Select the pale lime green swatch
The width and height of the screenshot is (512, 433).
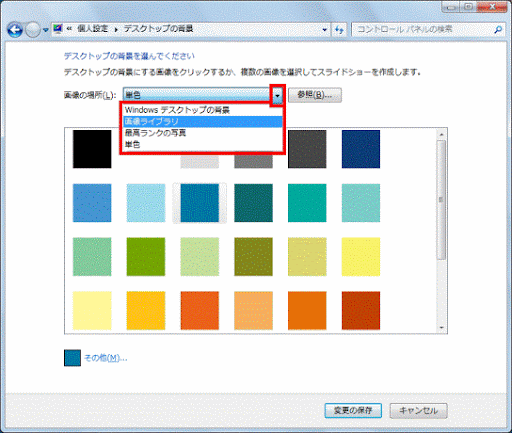tap(200, 257)
